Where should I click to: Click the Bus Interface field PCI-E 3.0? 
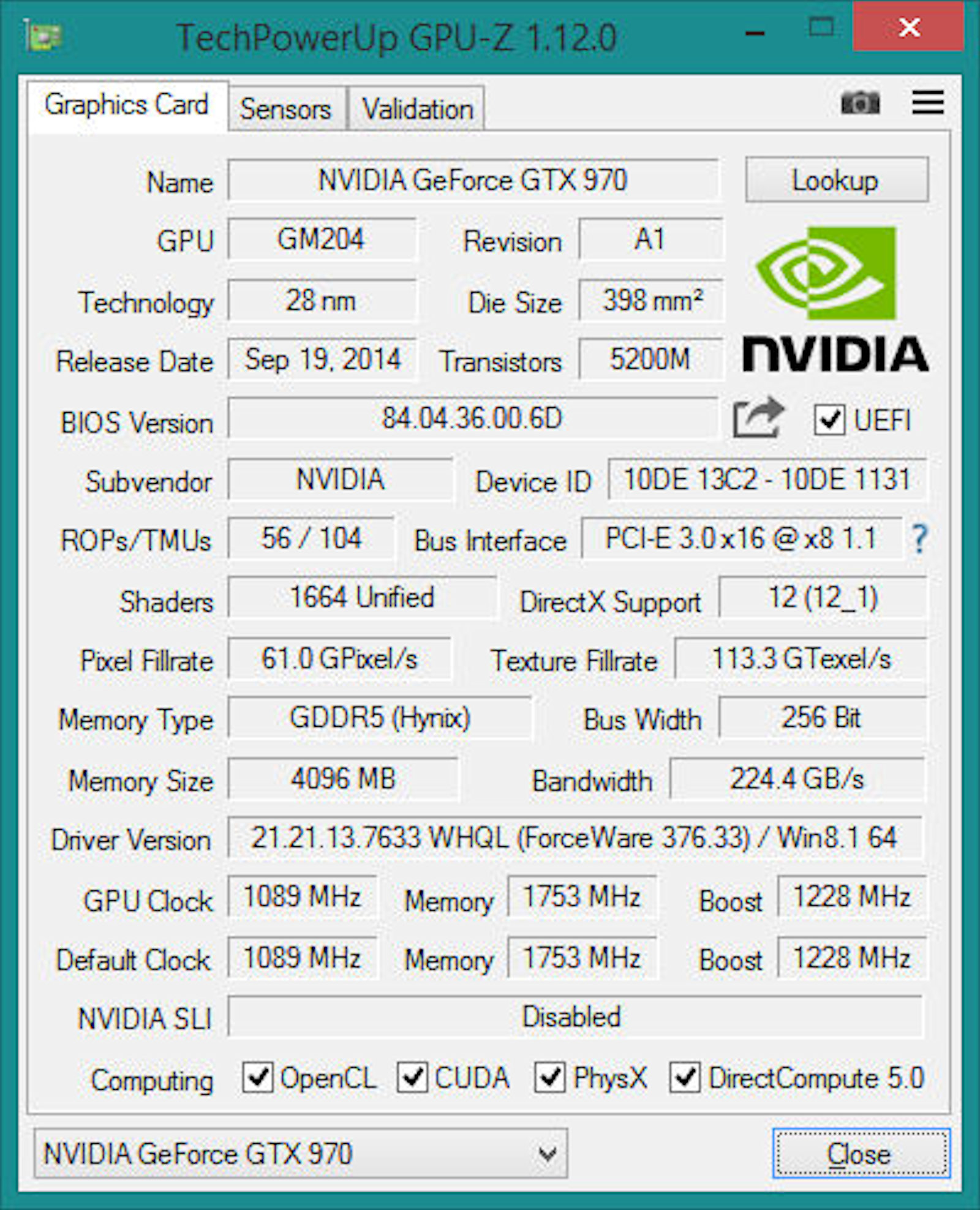coord(741,538)
